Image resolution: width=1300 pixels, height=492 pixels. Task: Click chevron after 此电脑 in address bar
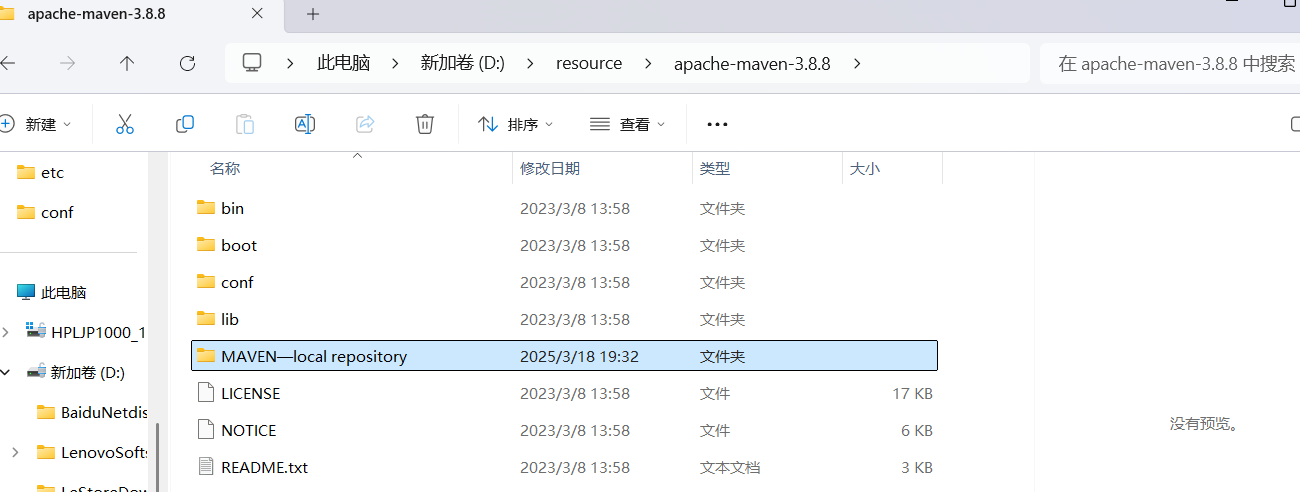(395, 63)
